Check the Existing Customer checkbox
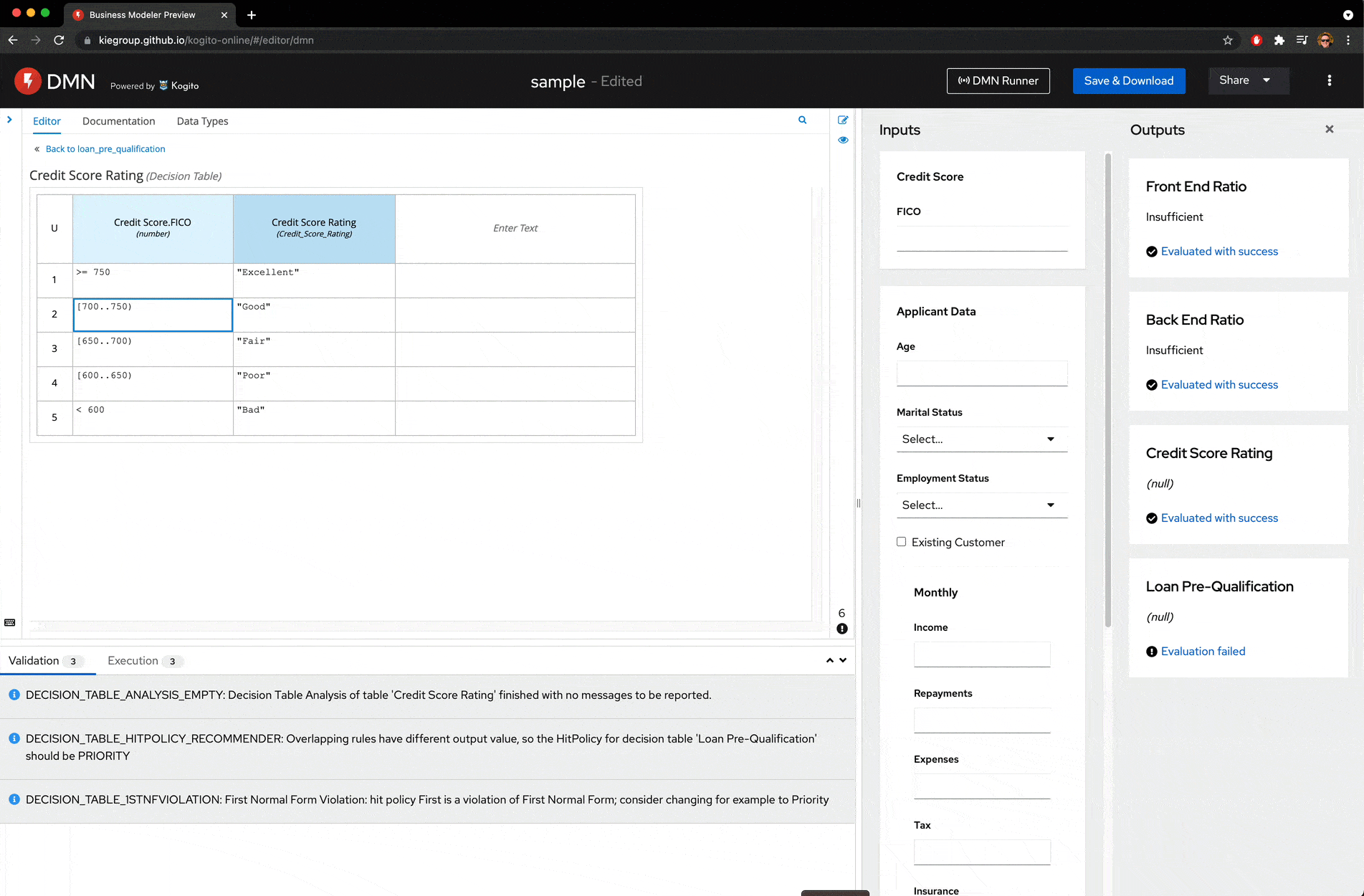 (x=901, y=542)
